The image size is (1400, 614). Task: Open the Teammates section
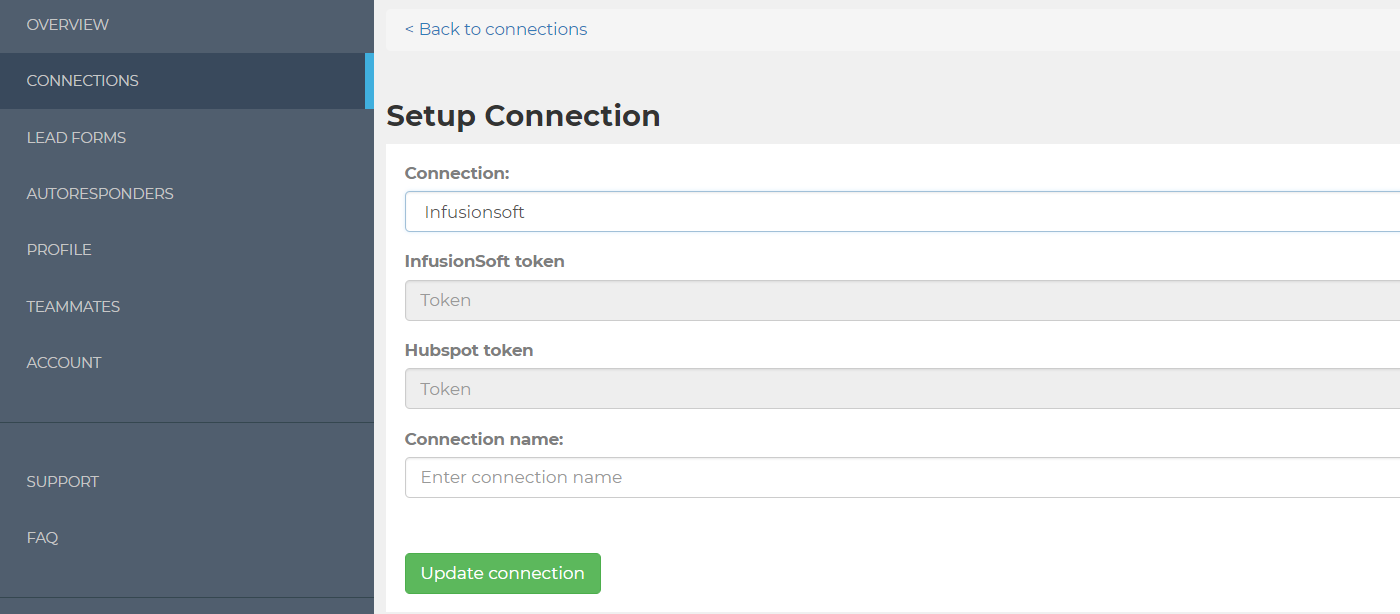tap(73, 307)
